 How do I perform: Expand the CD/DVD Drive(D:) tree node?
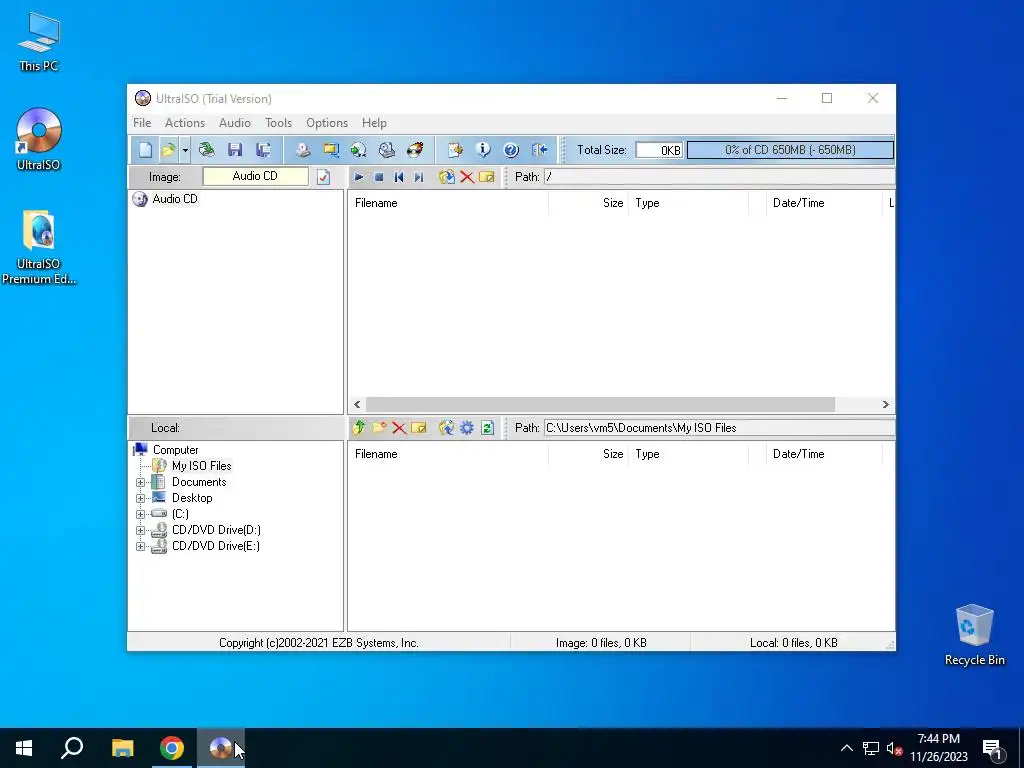(x=140, y=530)
